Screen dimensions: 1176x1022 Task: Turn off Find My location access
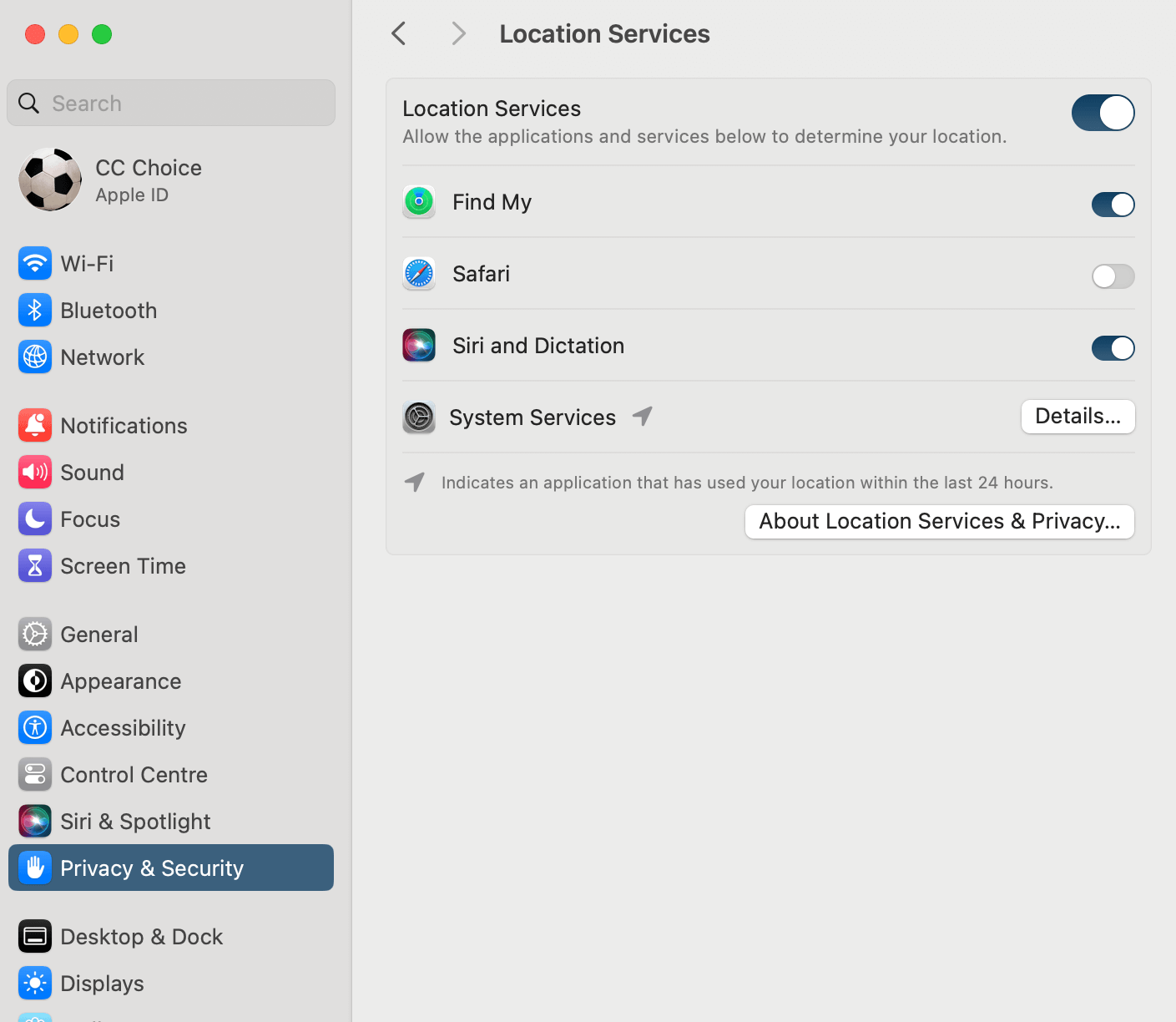pyautogui.click(x=1113, y=205)
